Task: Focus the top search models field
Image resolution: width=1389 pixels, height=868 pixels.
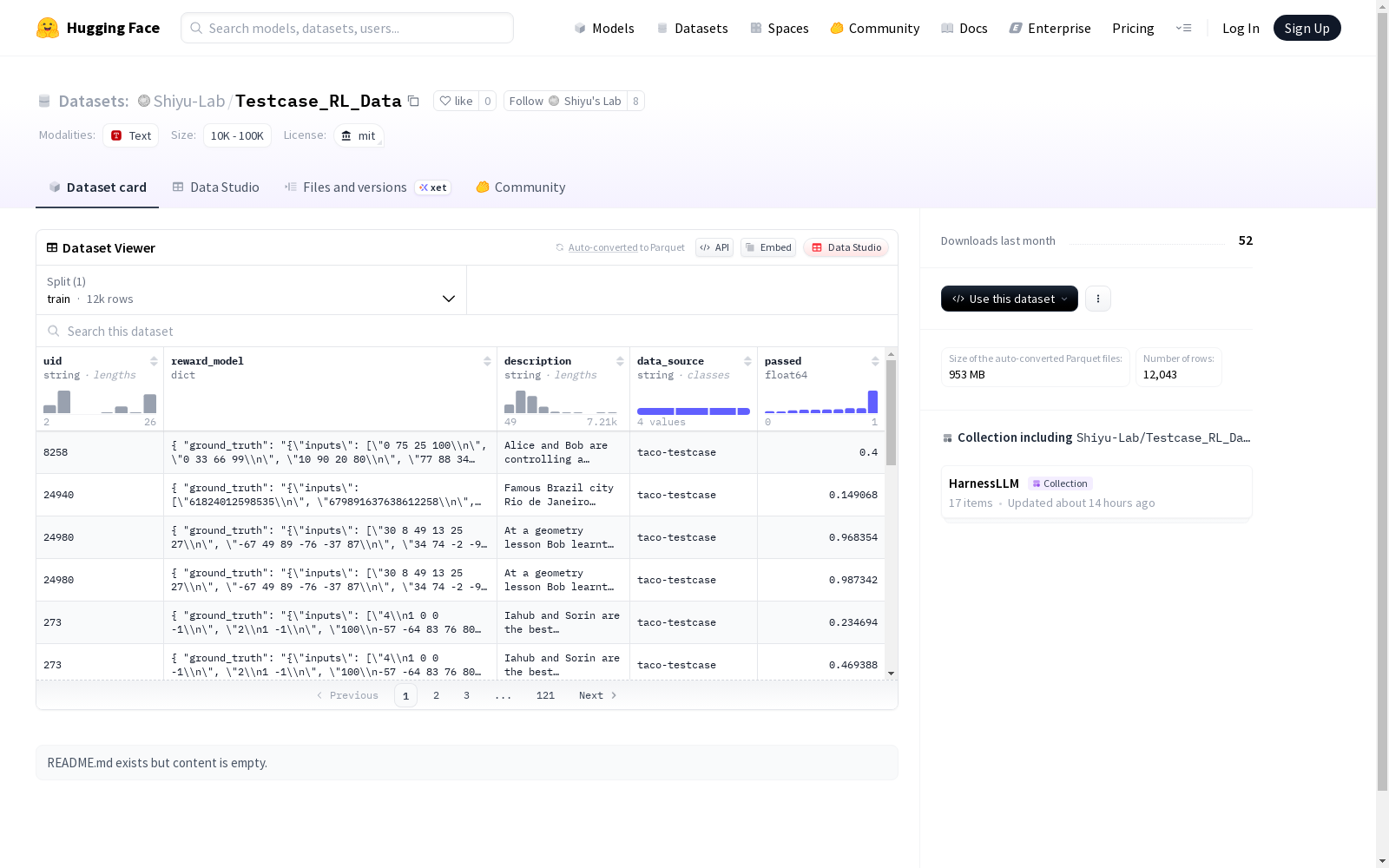Action: pos(347,28)
